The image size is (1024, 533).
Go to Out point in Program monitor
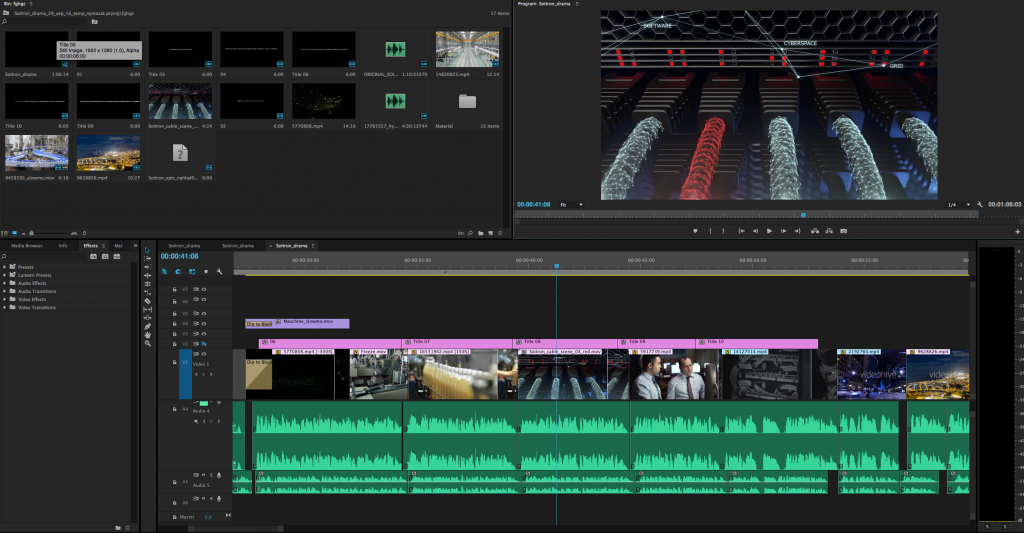pos(797,231)
